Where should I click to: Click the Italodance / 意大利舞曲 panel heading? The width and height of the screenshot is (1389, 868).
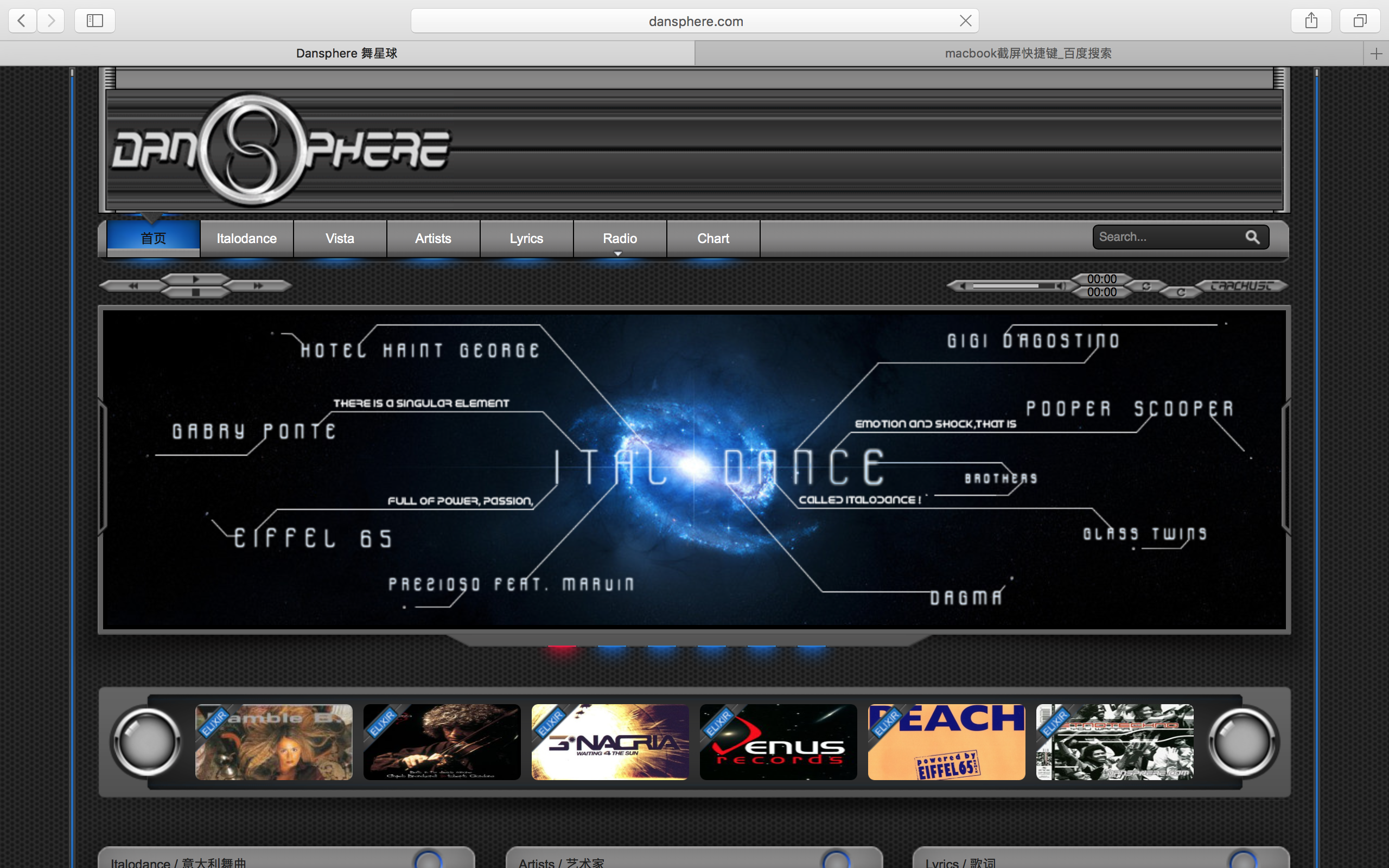coord(179,862)
